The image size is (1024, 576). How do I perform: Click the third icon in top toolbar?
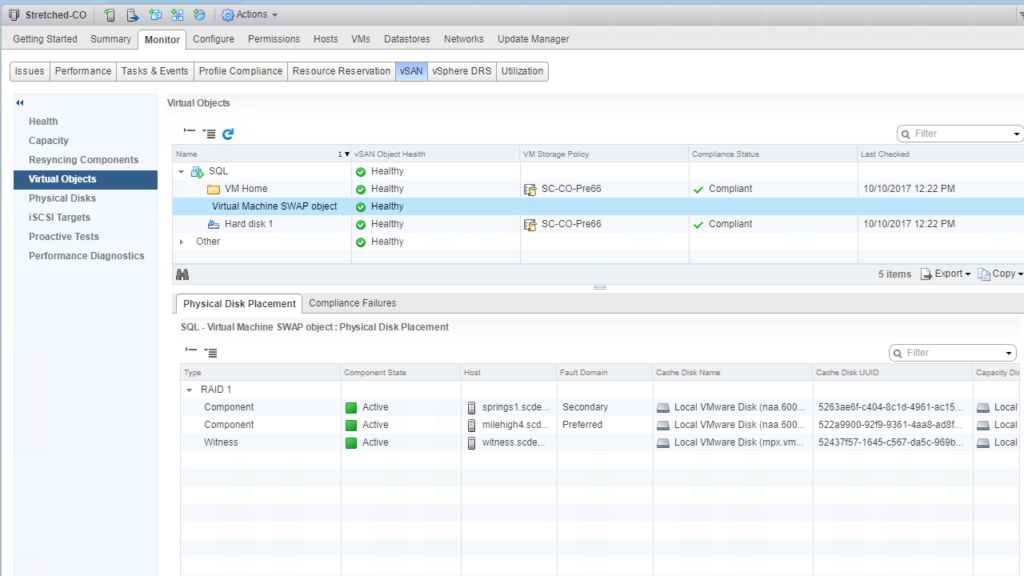(155, 15)
